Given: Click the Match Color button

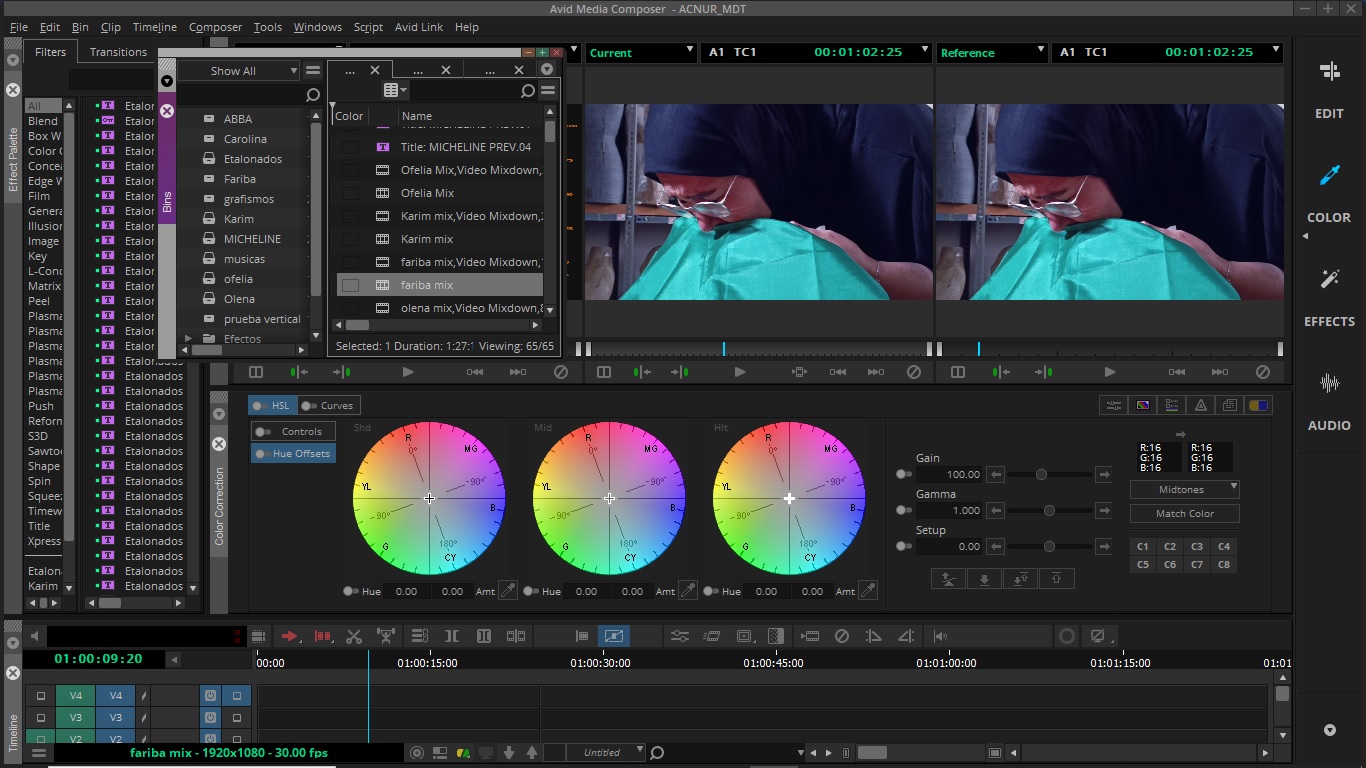Looking at the screenshot, I should [x=1185, y=513].
